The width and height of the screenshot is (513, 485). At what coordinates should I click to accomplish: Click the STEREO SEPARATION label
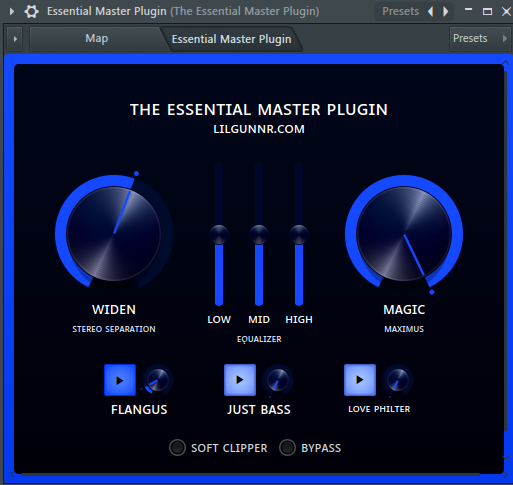[x=114, y=329]
